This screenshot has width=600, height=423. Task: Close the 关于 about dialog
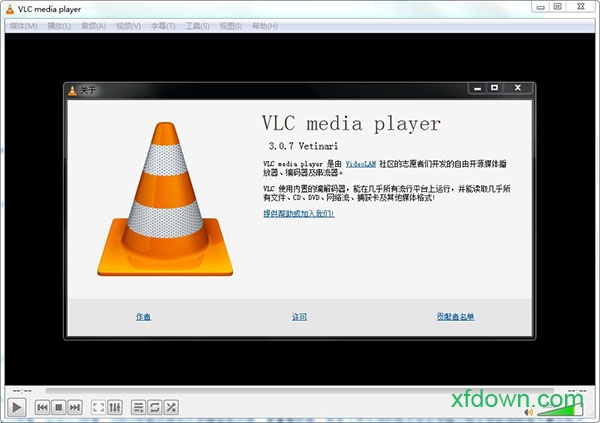(x=518, y=88)
